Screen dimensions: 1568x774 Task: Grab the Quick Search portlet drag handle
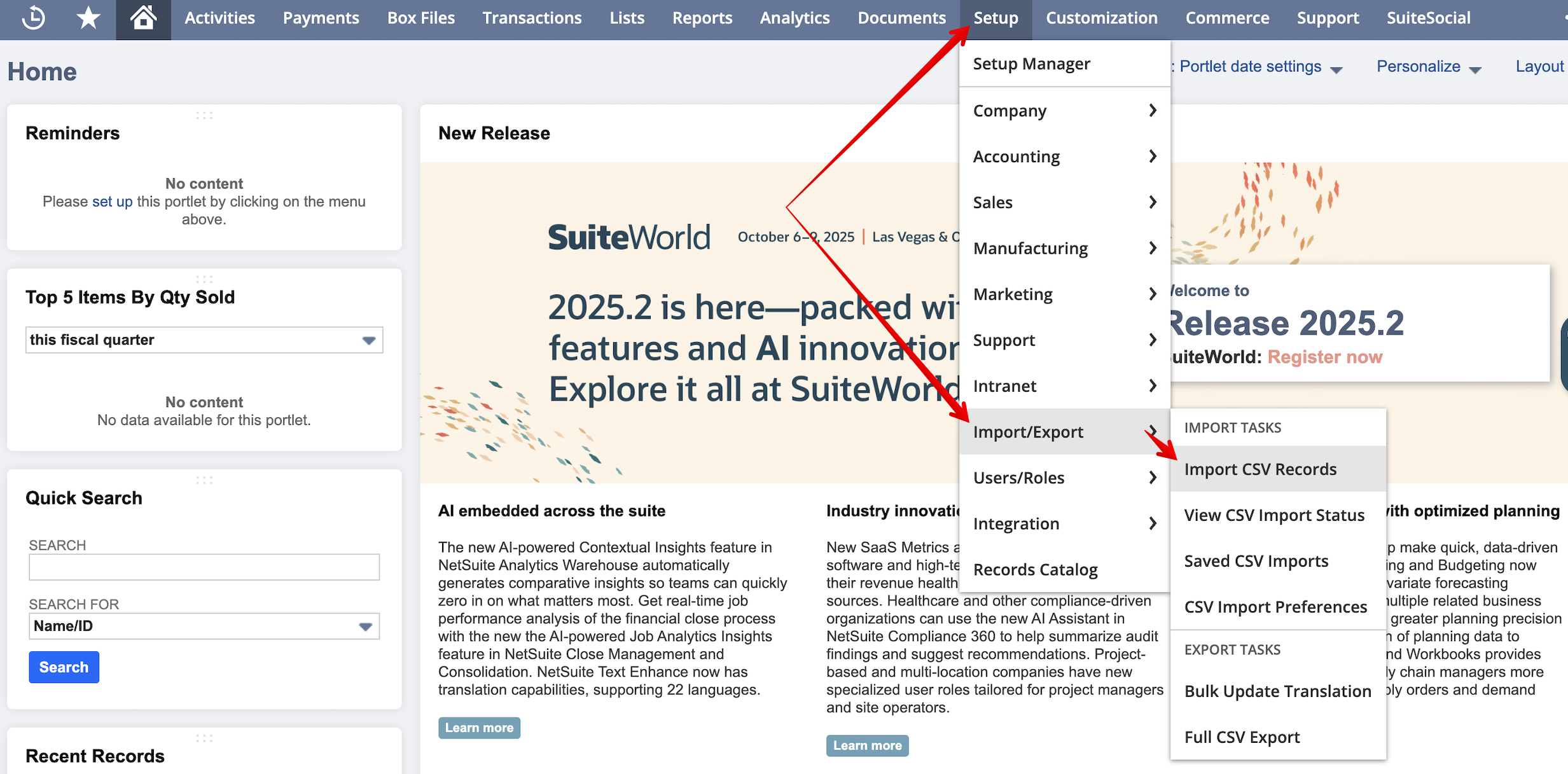pos(204,480)
